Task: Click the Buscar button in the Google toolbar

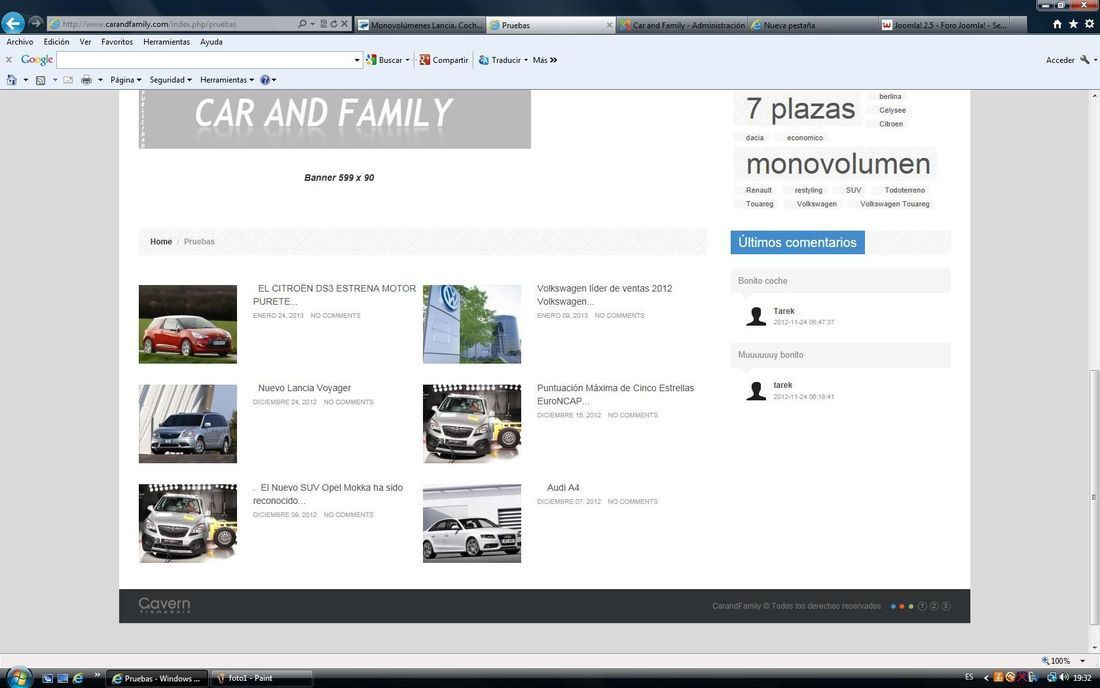Action: point(384,60)
